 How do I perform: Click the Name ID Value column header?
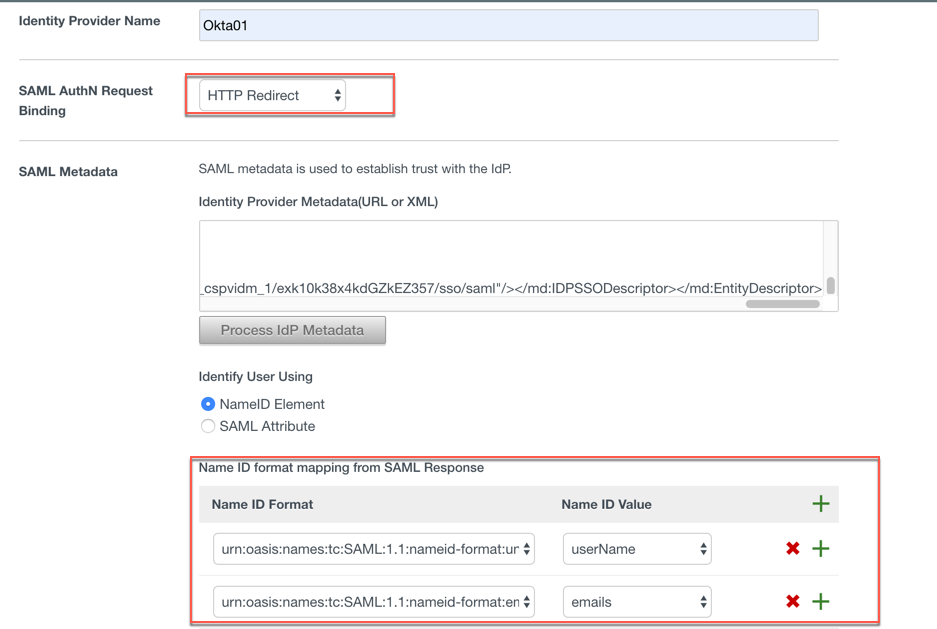point(606,505)
